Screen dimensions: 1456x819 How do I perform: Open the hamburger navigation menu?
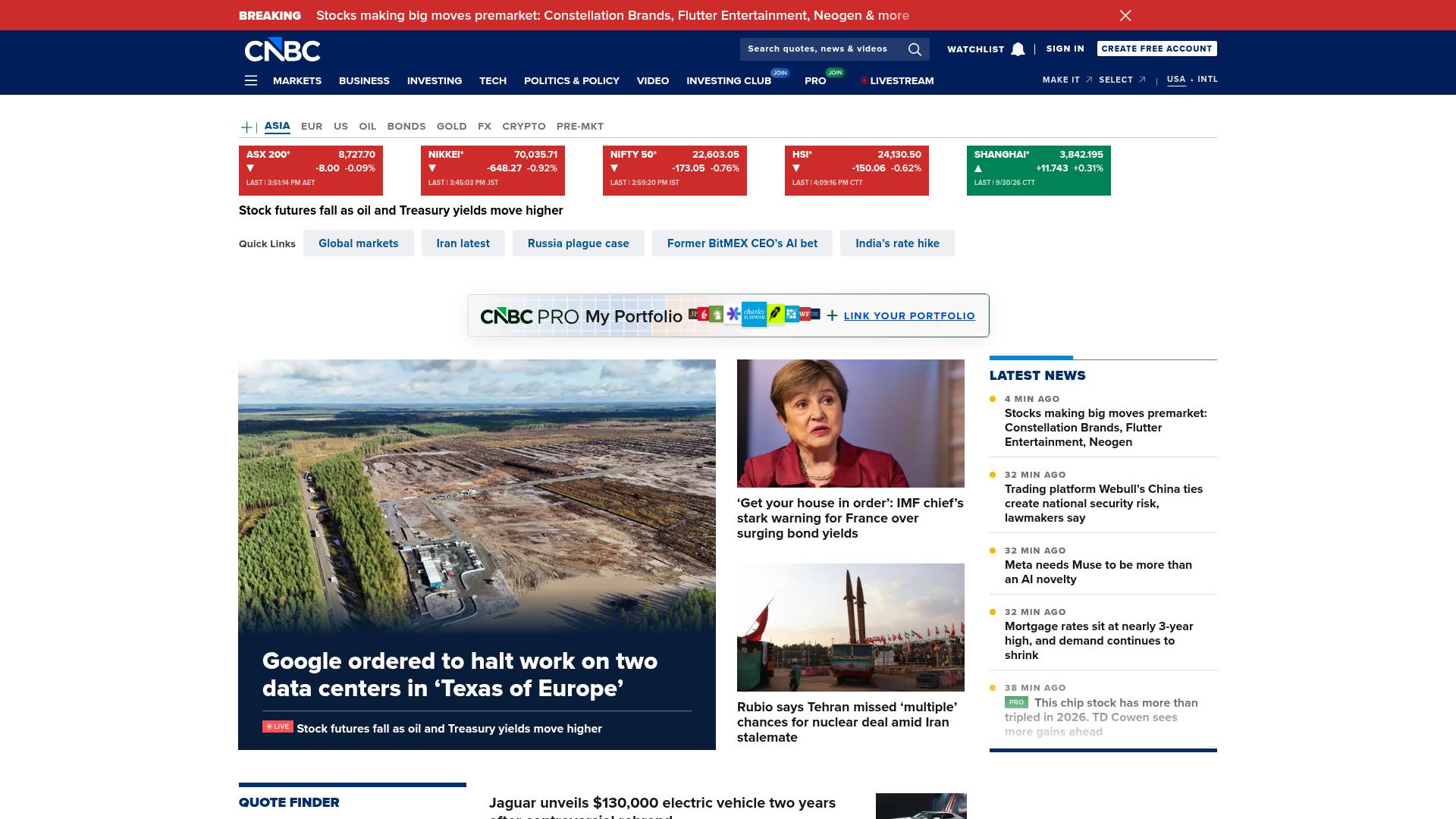251,80
